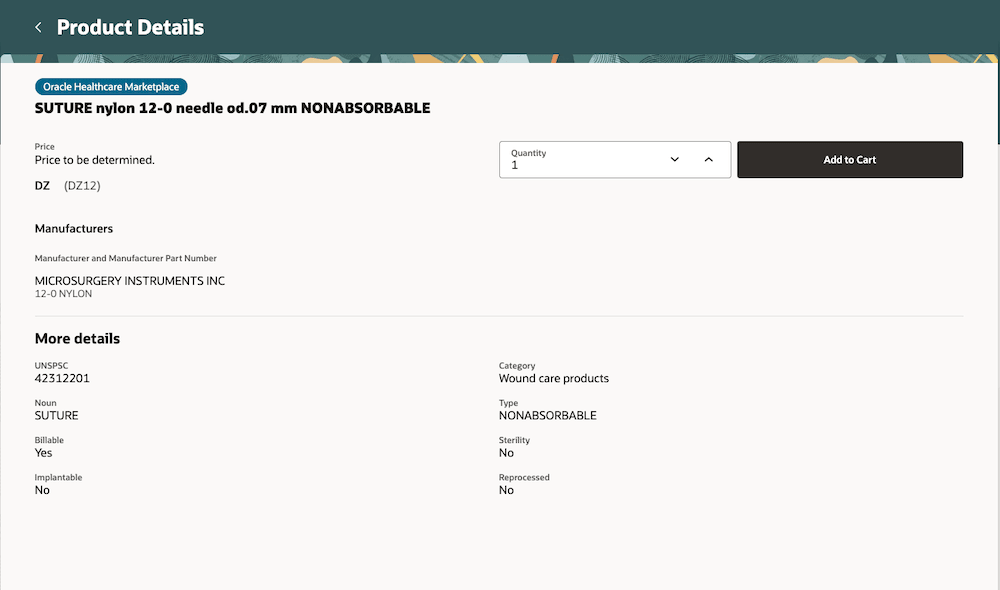Click the UNSPSC value 42312201
Screen dimensions: 1000x590
coord(62,377)
